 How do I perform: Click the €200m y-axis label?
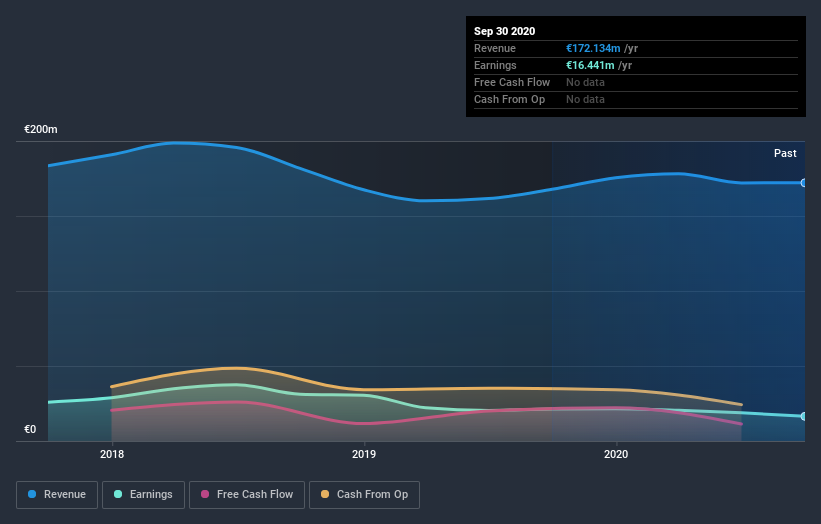click(41, 129)
